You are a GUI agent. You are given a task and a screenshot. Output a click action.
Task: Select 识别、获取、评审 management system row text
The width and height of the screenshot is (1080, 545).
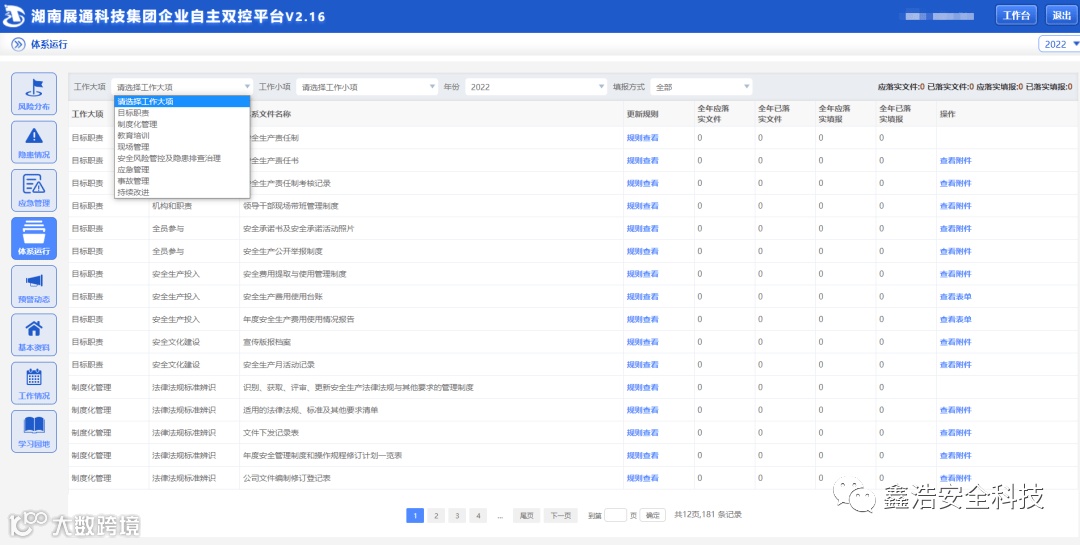click(358, 388)
